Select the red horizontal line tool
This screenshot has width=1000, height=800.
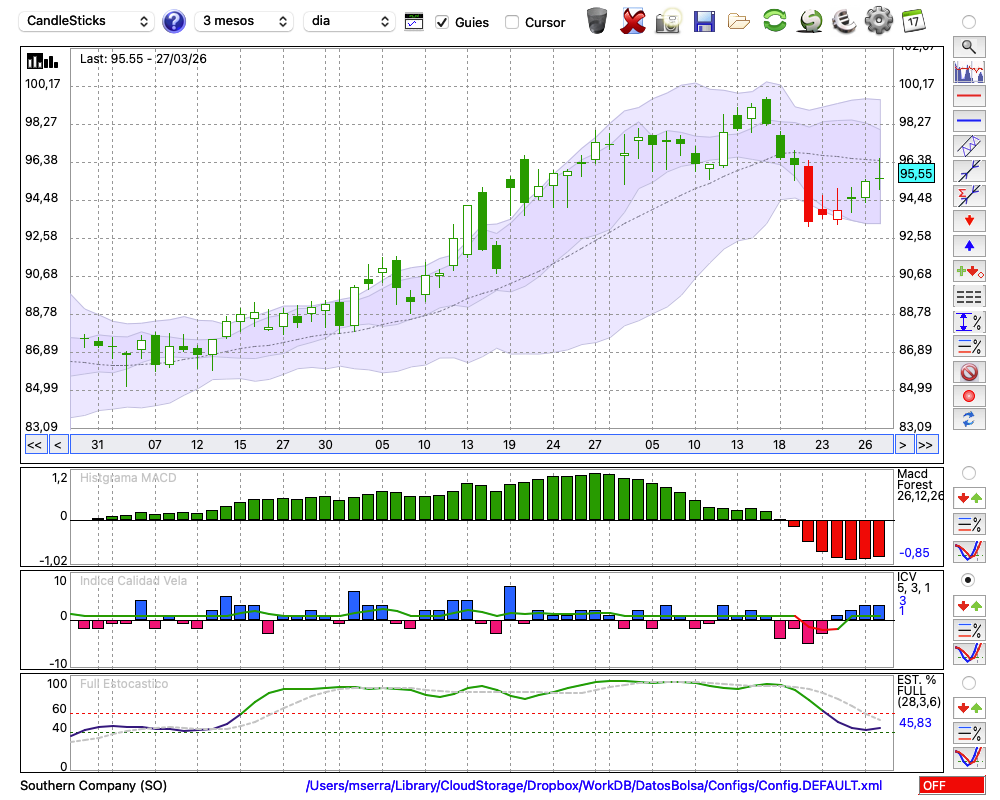969,96
